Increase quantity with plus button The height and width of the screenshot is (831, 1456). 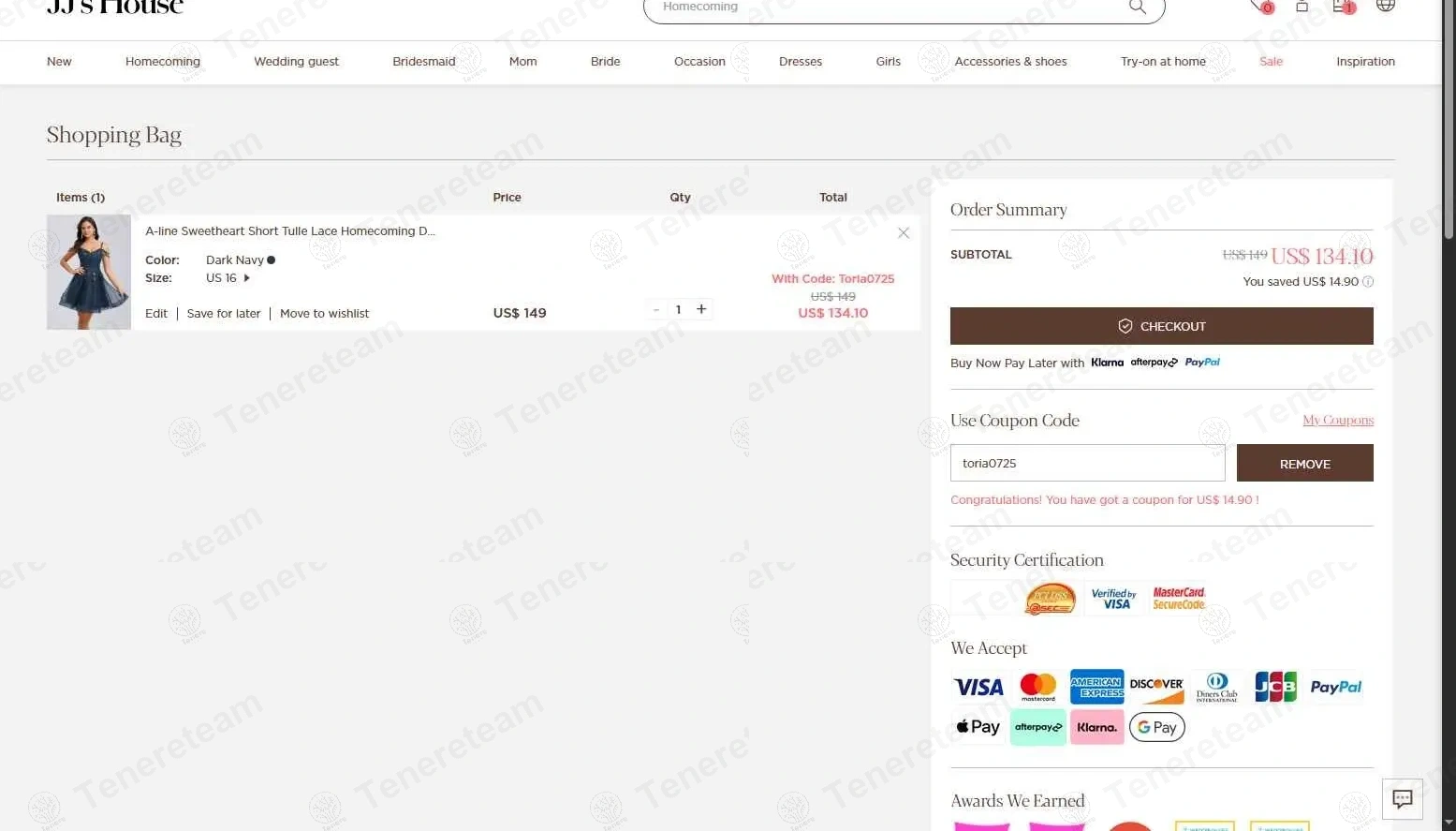[701, 309]
